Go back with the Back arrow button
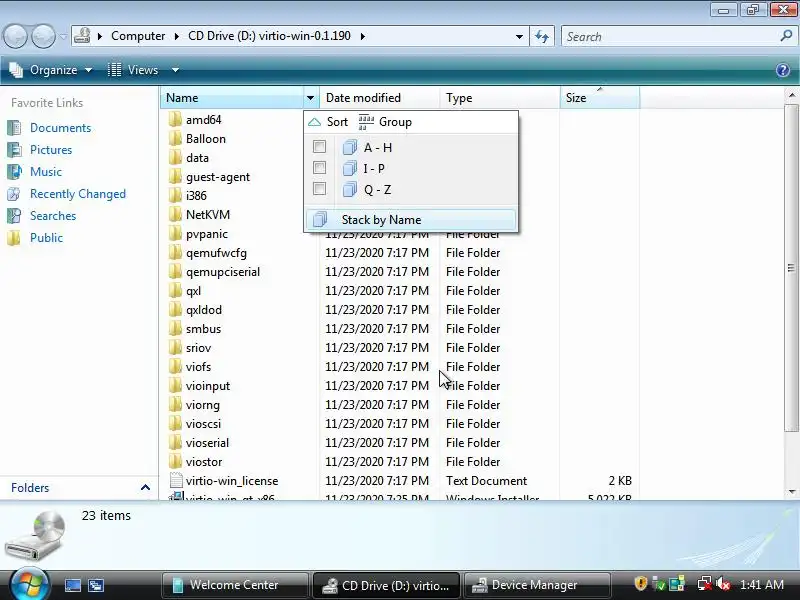Screen dimensions: 800x600 (16, 37)
